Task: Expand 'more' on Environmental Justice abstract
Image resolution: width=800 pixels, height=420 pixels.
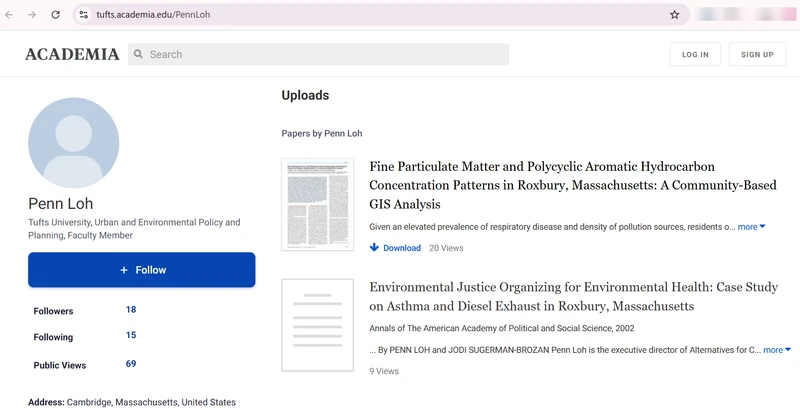Action: [x=777, y=350]
